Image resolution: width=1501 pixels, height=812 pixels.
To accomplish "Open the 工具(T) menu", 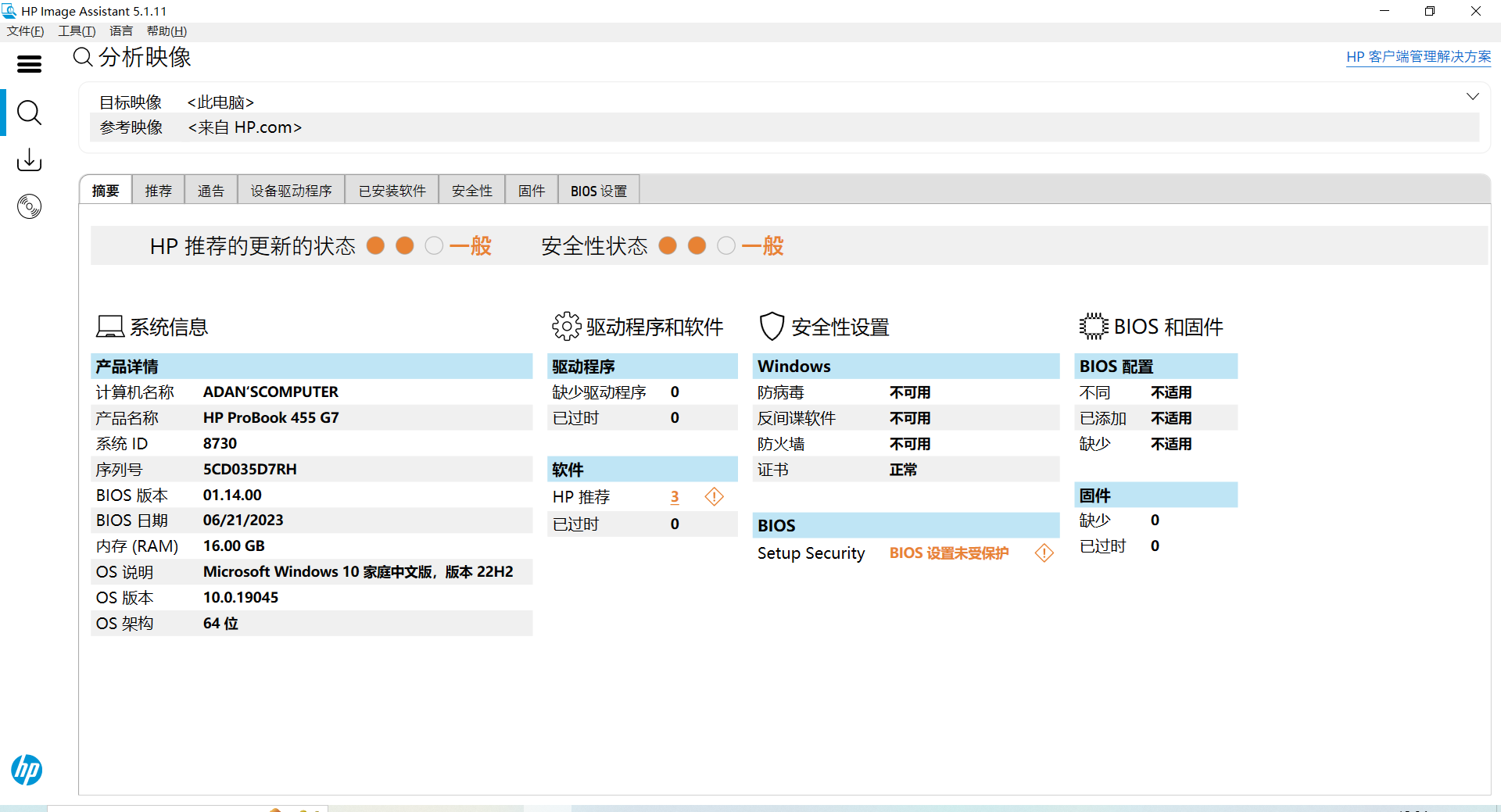I will pos(77,31).
